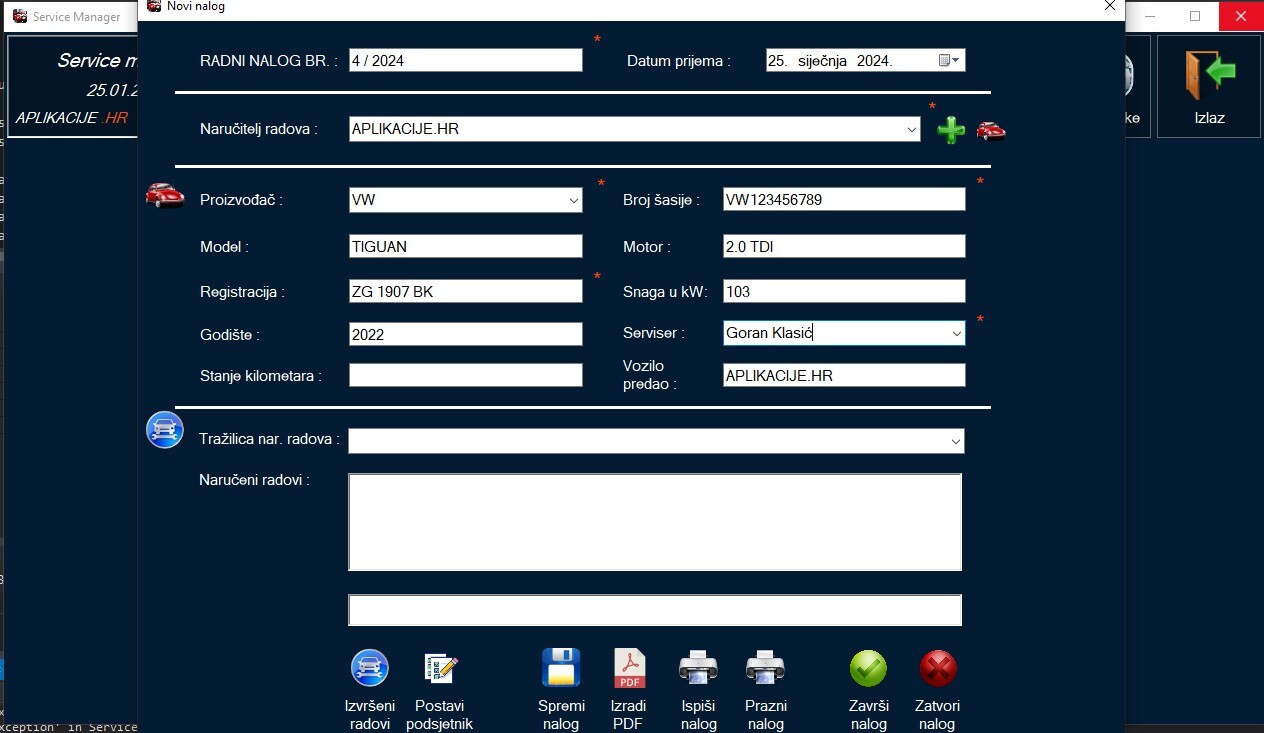This screenshot has width=1264, height=733.
Task: Click the Broj šasije input field
Action: 844,199
